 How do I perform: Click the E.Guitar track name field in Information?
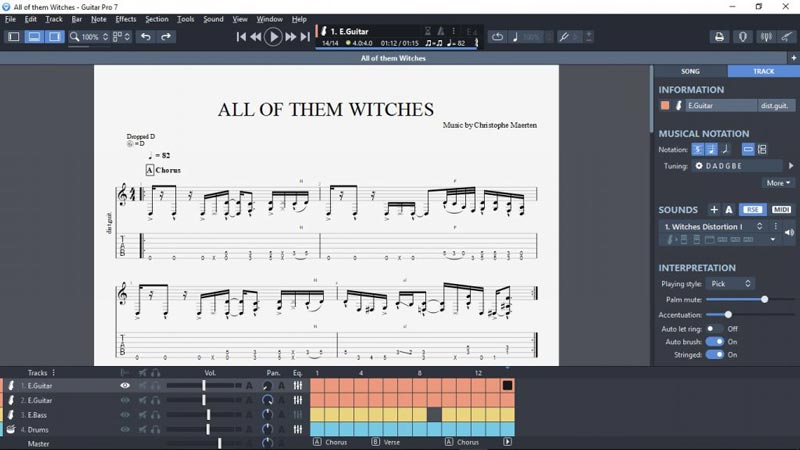coord(720,106)
